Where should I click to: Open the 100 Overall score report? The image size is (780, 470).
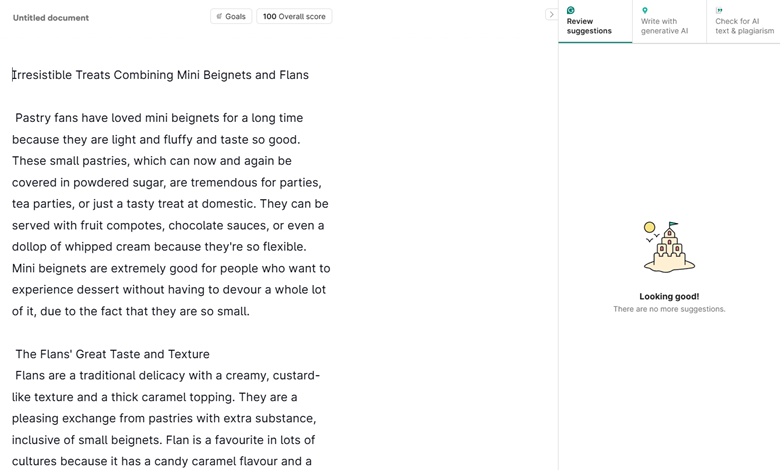point(294,16)
